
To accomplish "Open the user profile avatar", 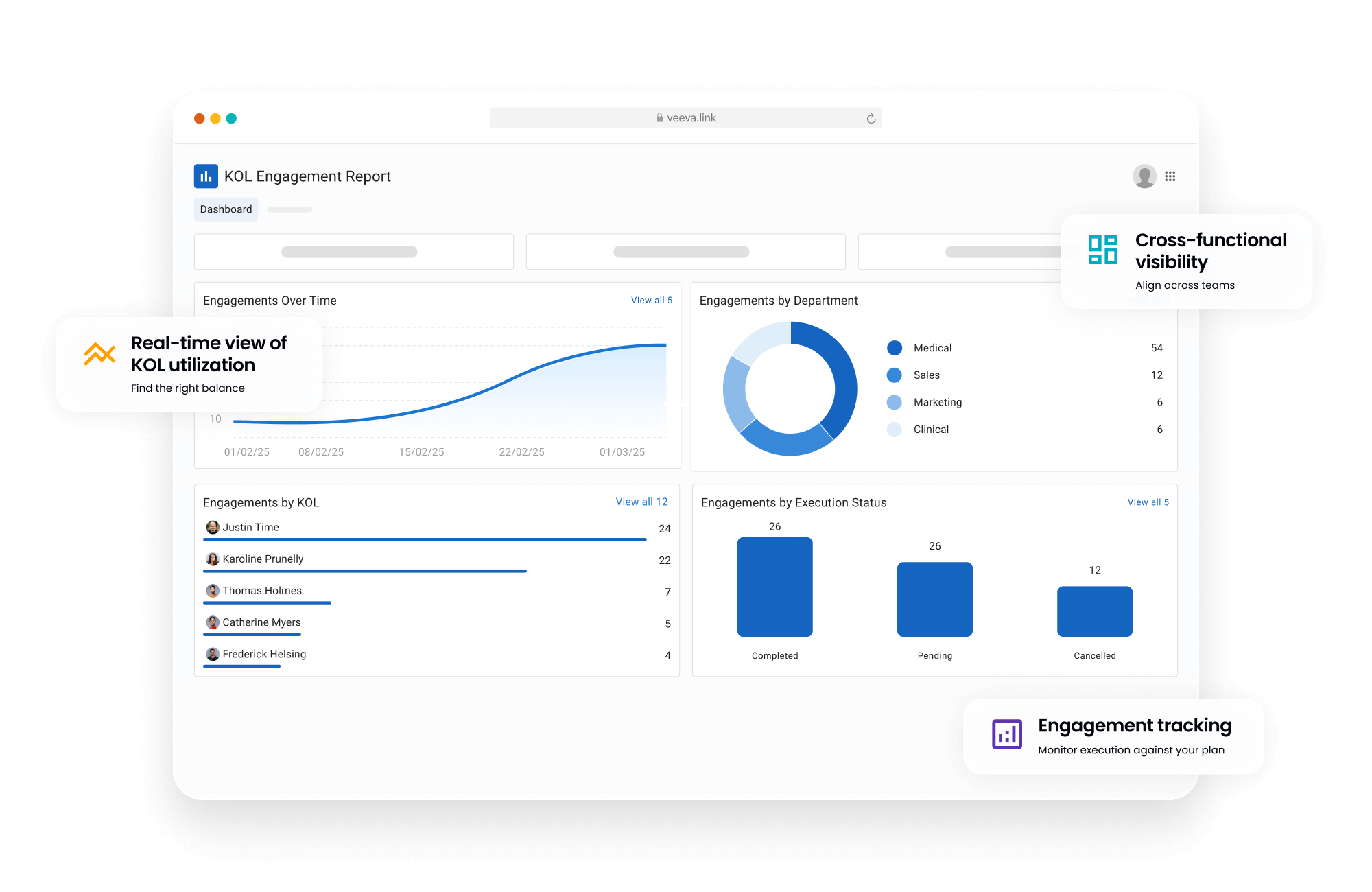I will pyautogui.click(x=1144, y=176).
